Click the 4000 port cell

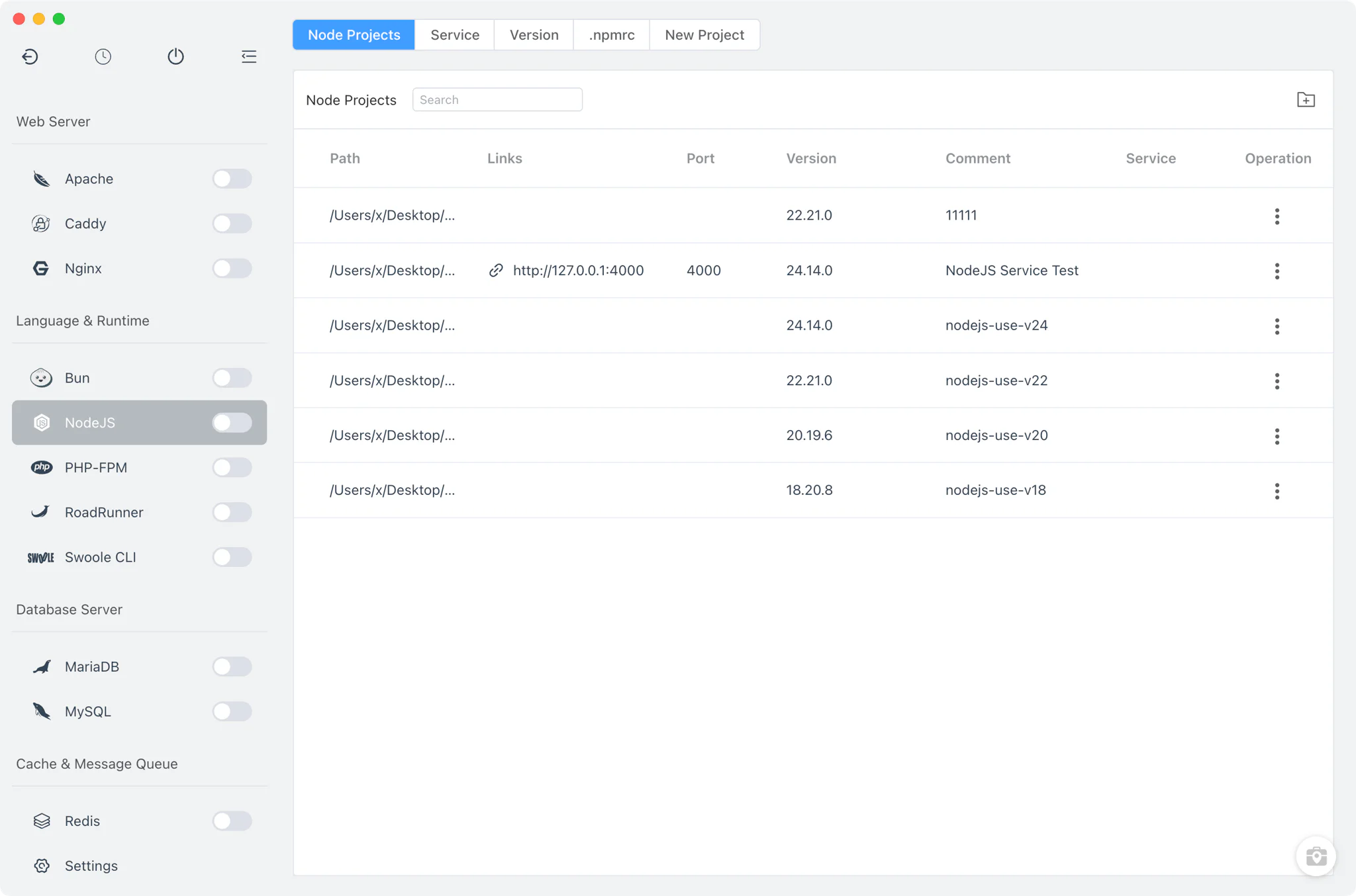coord(704,271)
